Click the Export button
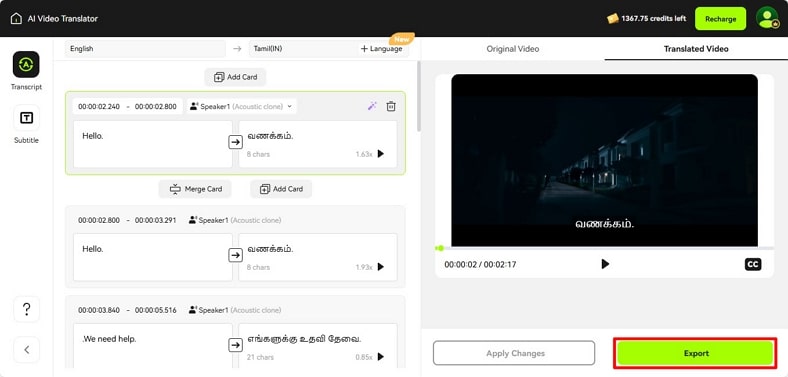 [x=695, y=353]
